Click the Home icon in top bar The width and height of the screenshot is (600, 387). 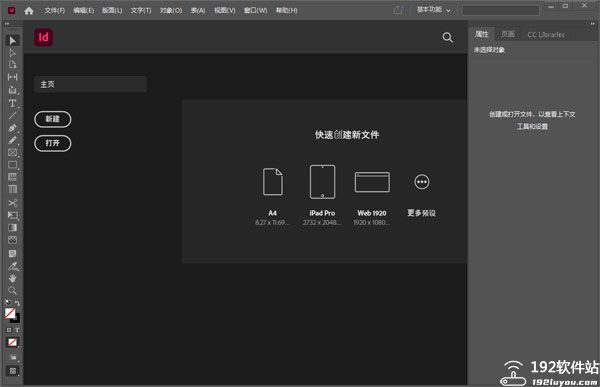[29, 11]
